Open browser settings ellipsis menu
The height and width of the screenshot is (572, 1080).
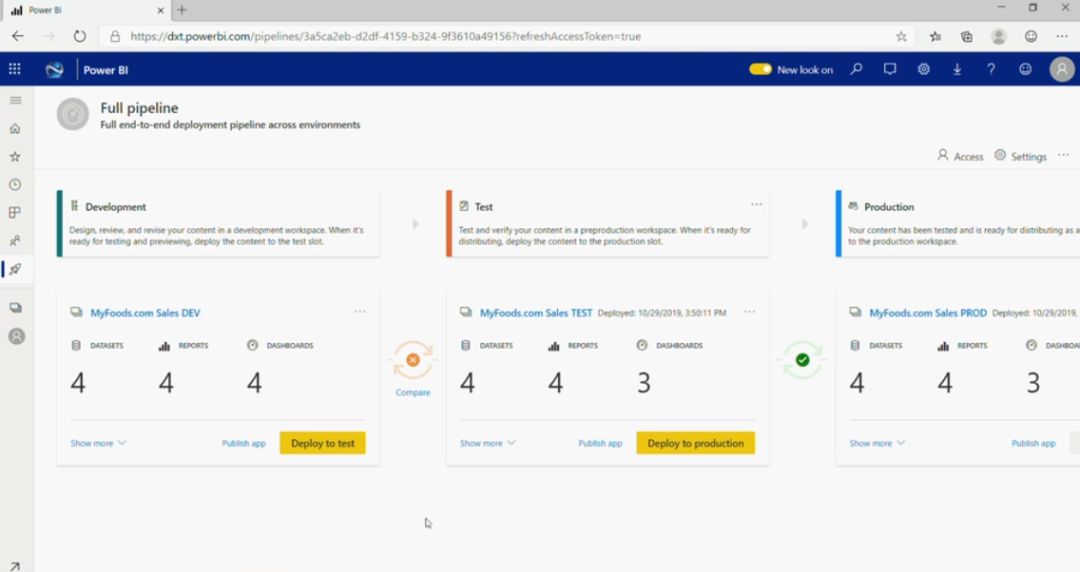(x=1062, y=37)
